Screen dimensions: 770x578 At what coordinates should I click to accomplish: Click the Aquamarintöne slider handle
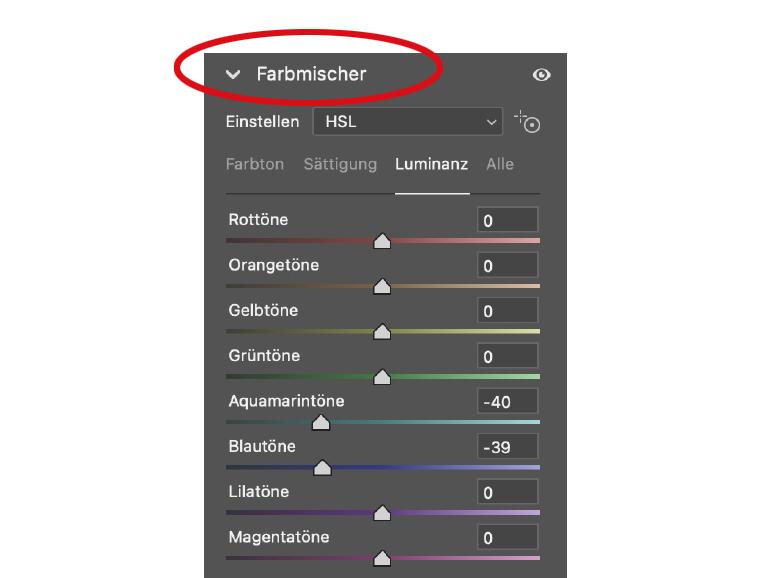[321, 423]
